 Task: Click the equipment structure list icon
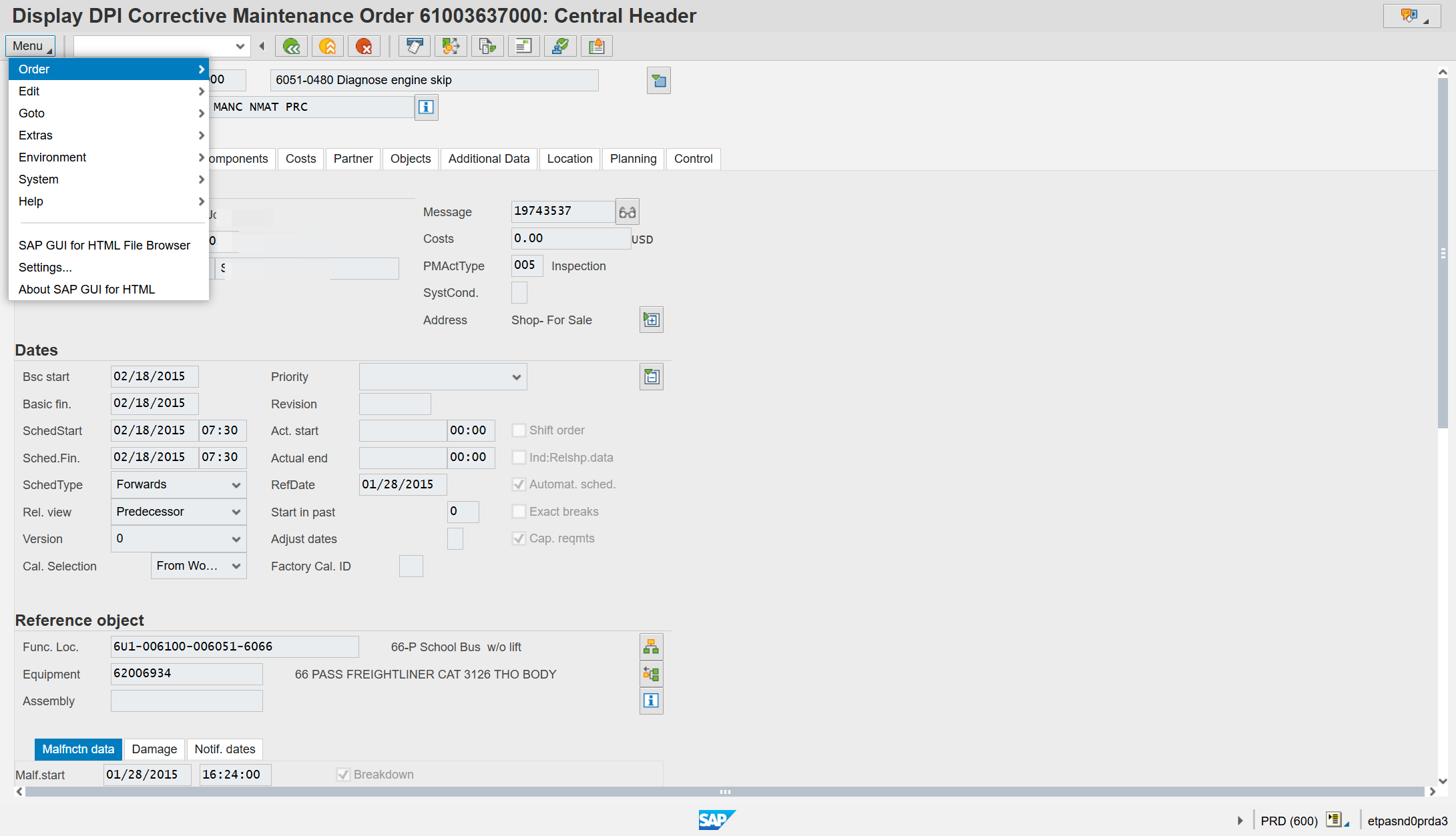652,674
